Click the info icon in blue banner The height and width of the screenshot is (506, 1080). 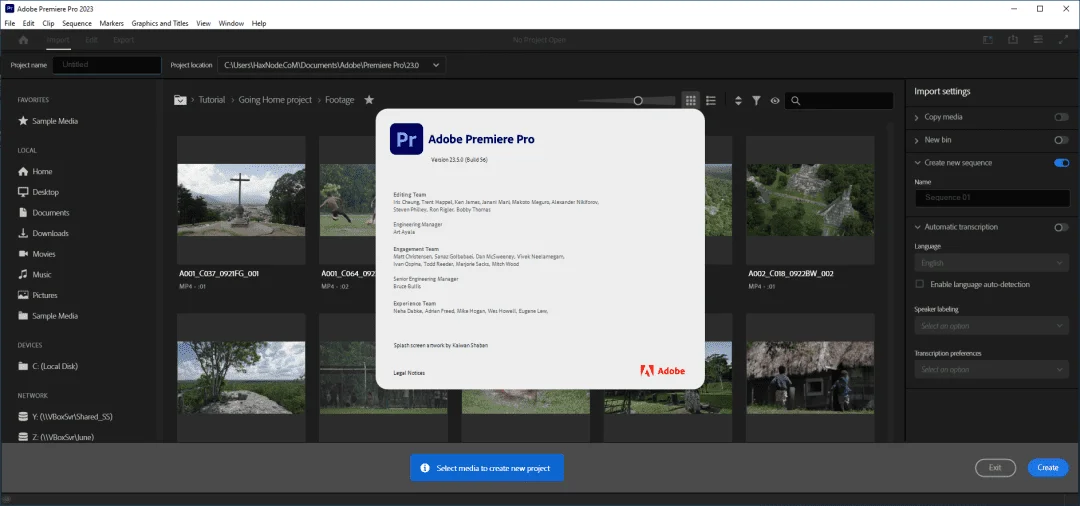coord(425,468)
